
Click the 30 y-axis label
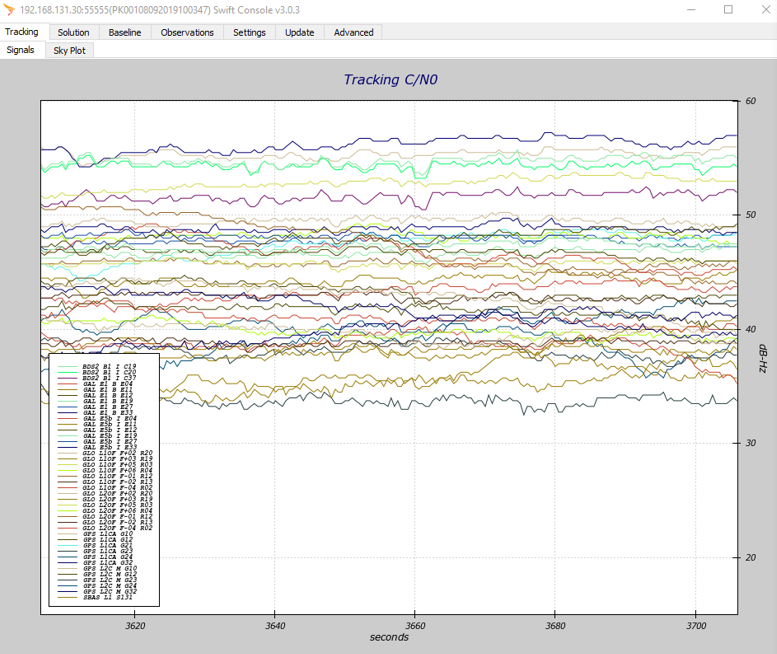[x=750, y=443]
